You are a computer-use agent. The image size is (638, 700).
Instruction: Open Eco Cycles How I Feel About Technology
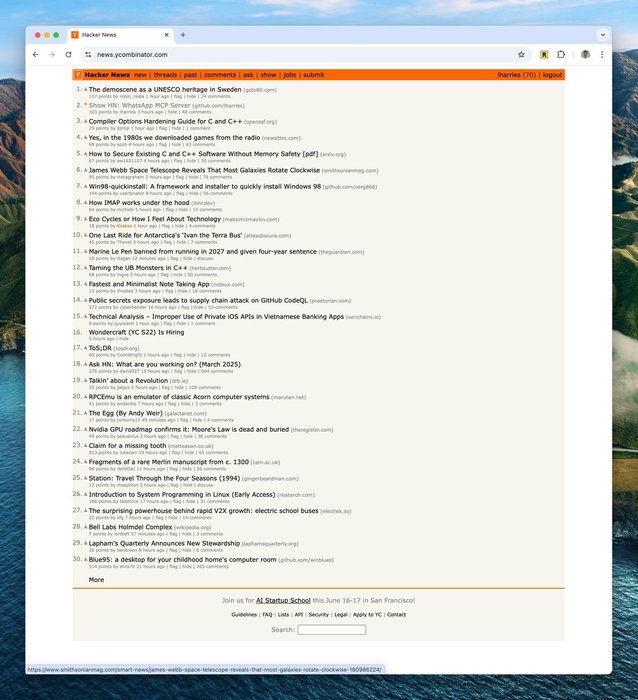pos(154,219)
